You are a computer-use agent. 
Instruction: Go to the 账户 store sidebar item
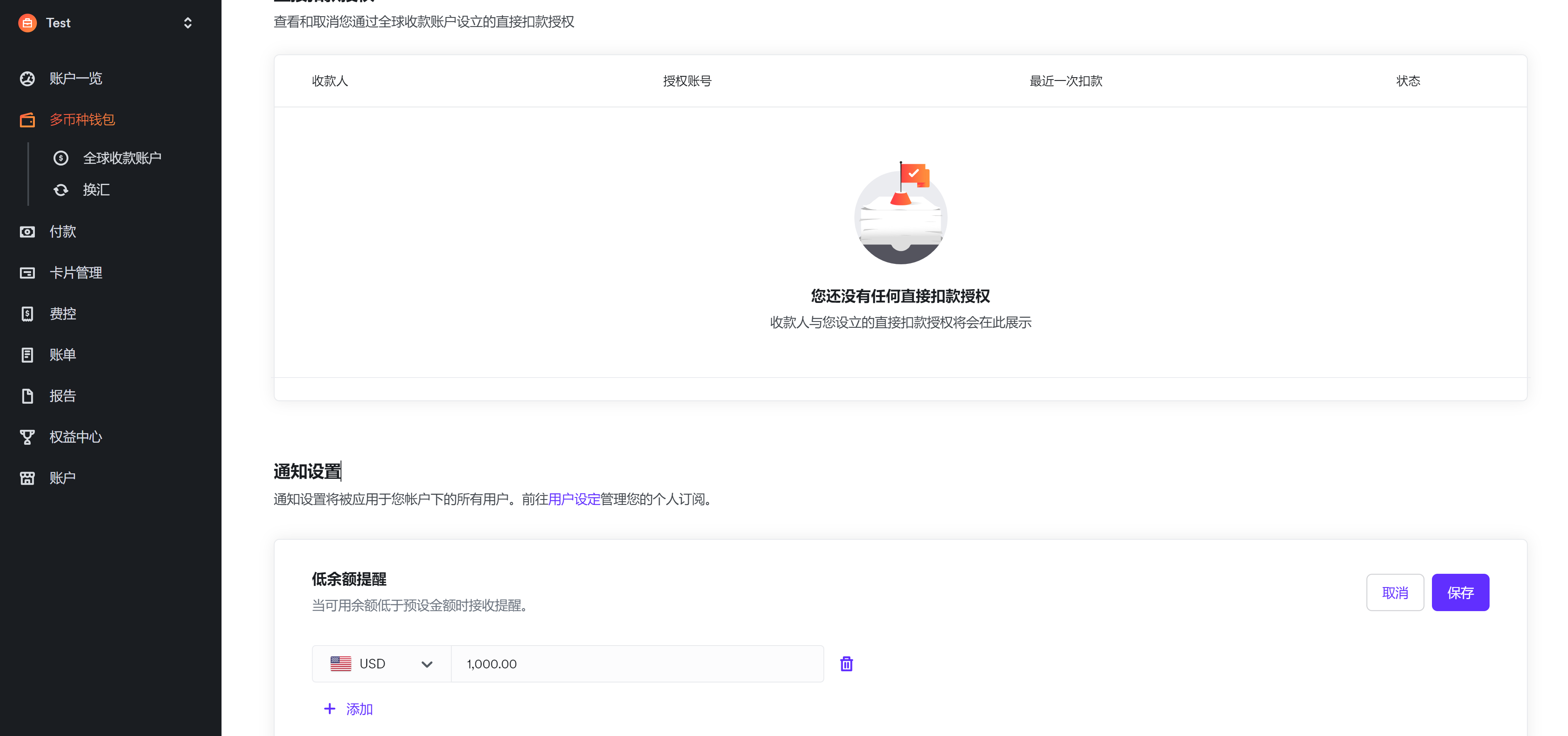point(62,478)
